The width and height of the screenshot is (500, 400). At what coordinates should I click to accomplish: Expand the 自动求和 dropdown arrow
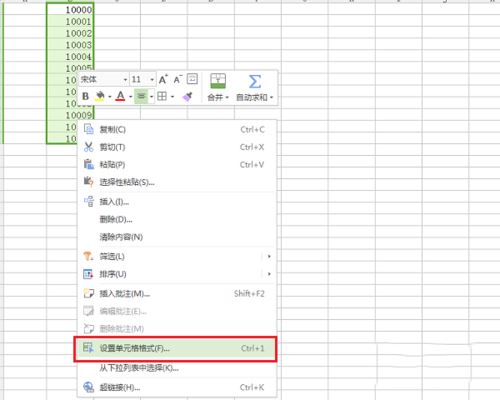click(271, 97)
